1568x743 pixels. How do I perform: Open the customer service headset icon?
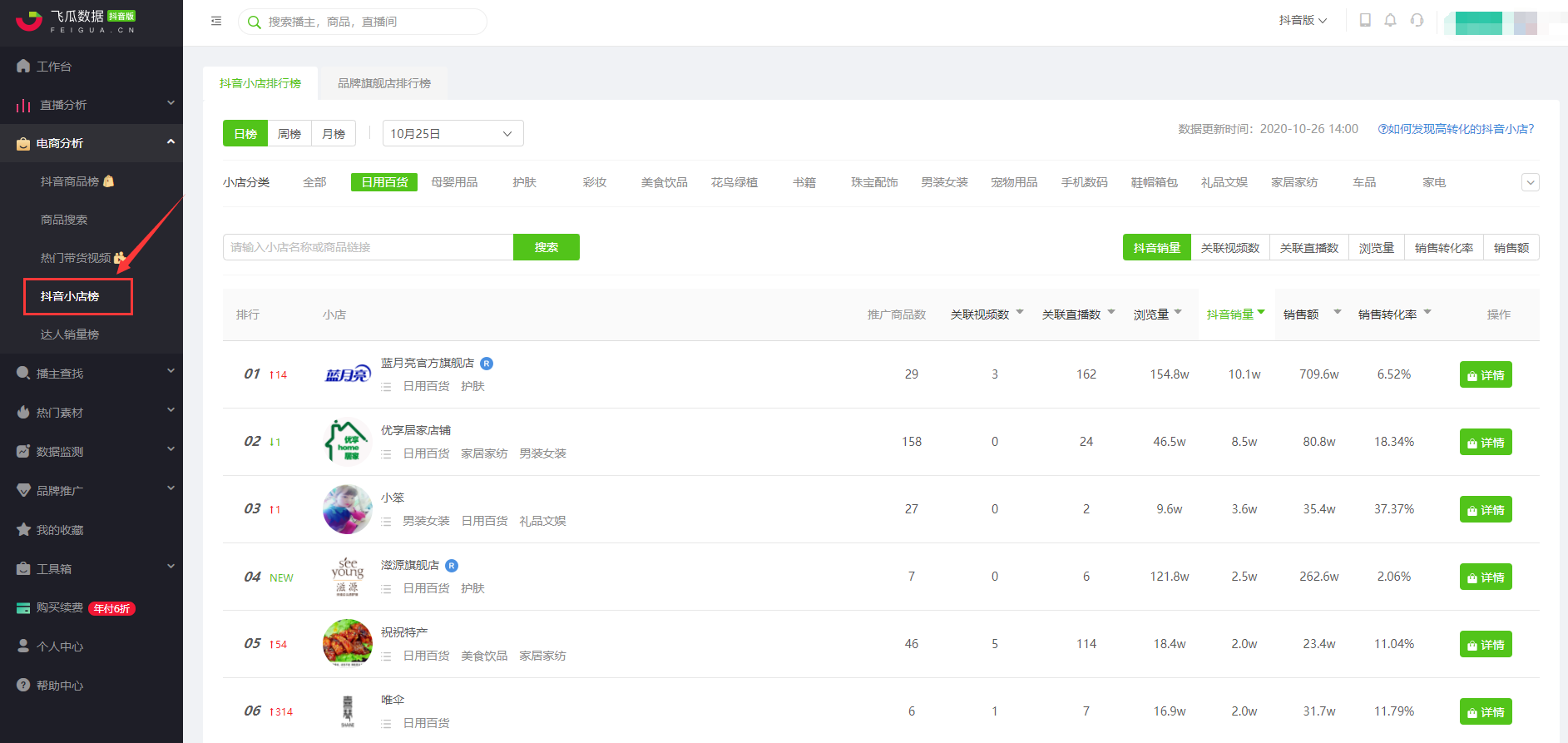click(x=1417, y=20)
